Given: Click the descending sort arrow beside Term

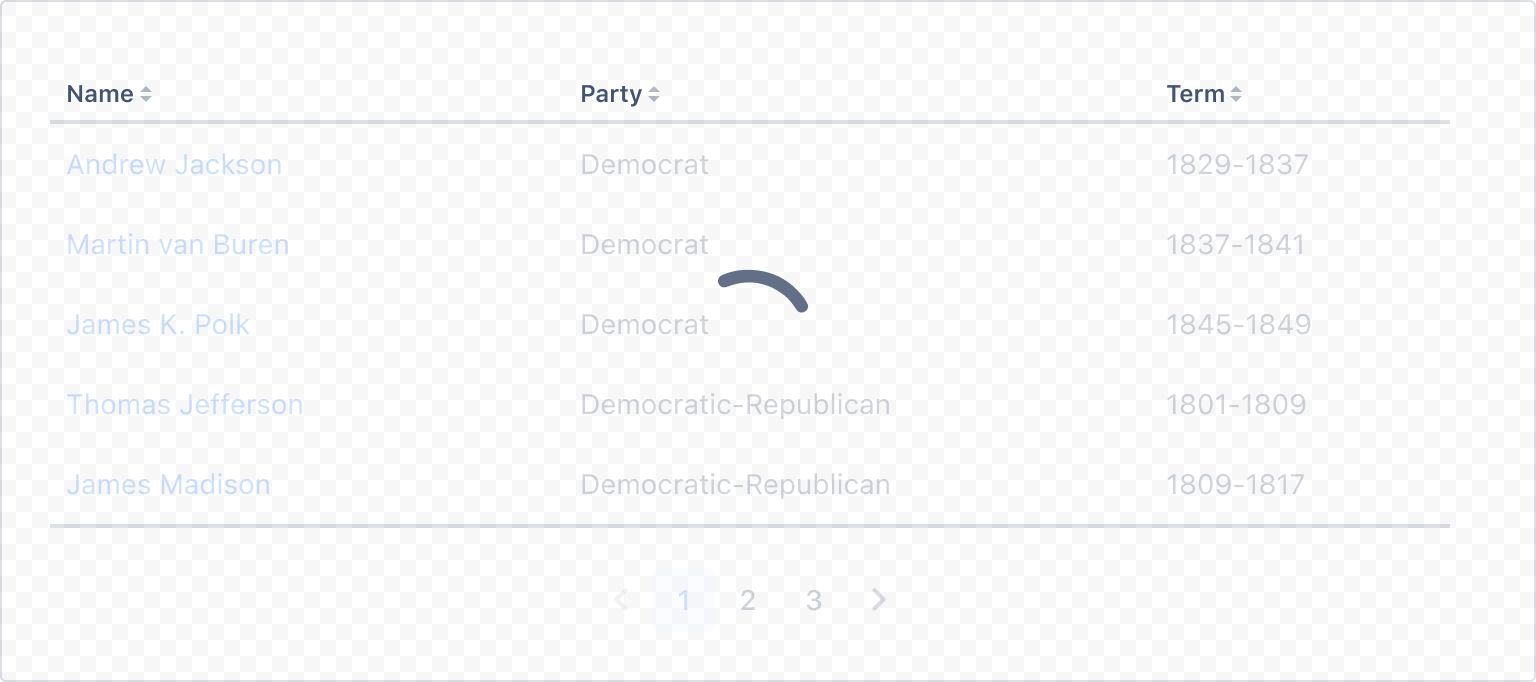Looking at the screenshot, I should click(x=1237, y=98).
